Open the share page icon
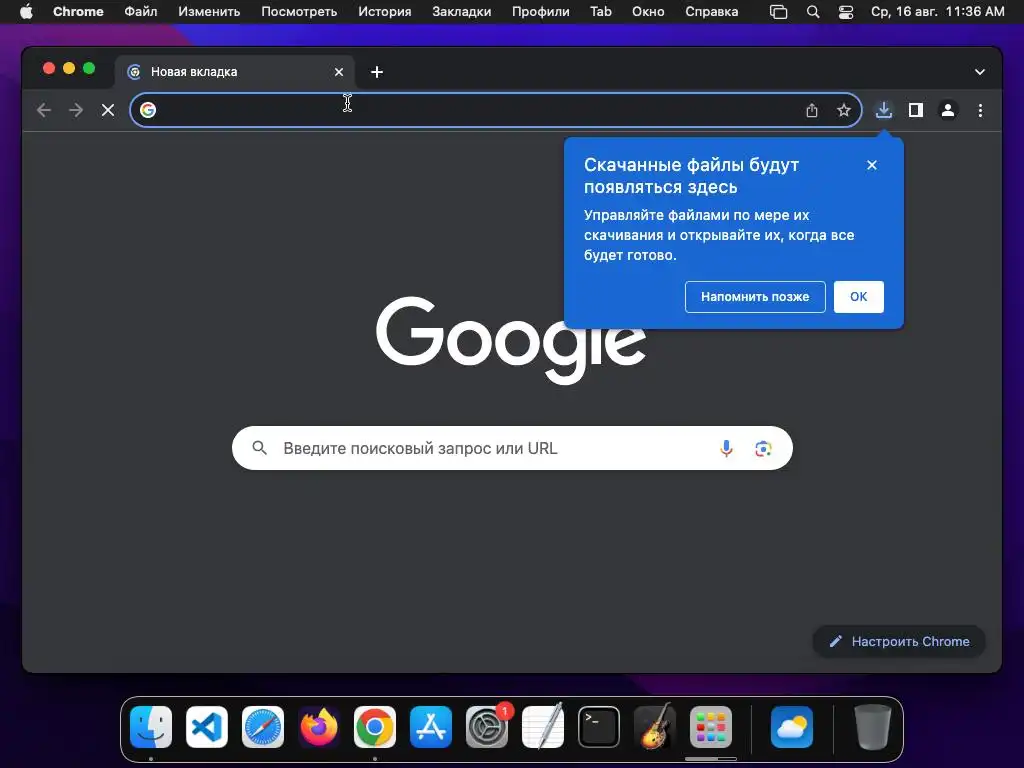This screenshot has height=768, width=1024. pyautogui.click(x=812, y=110)
